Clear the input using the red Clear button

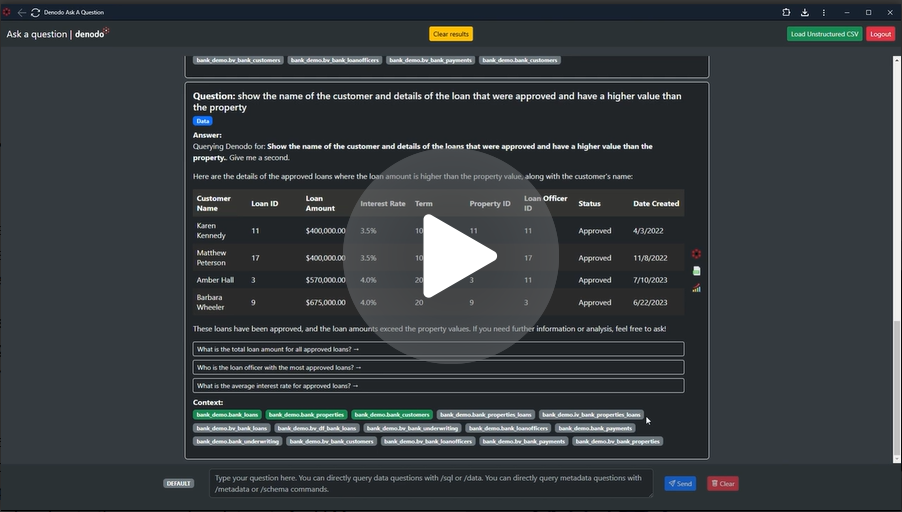[x=723, y=483]
